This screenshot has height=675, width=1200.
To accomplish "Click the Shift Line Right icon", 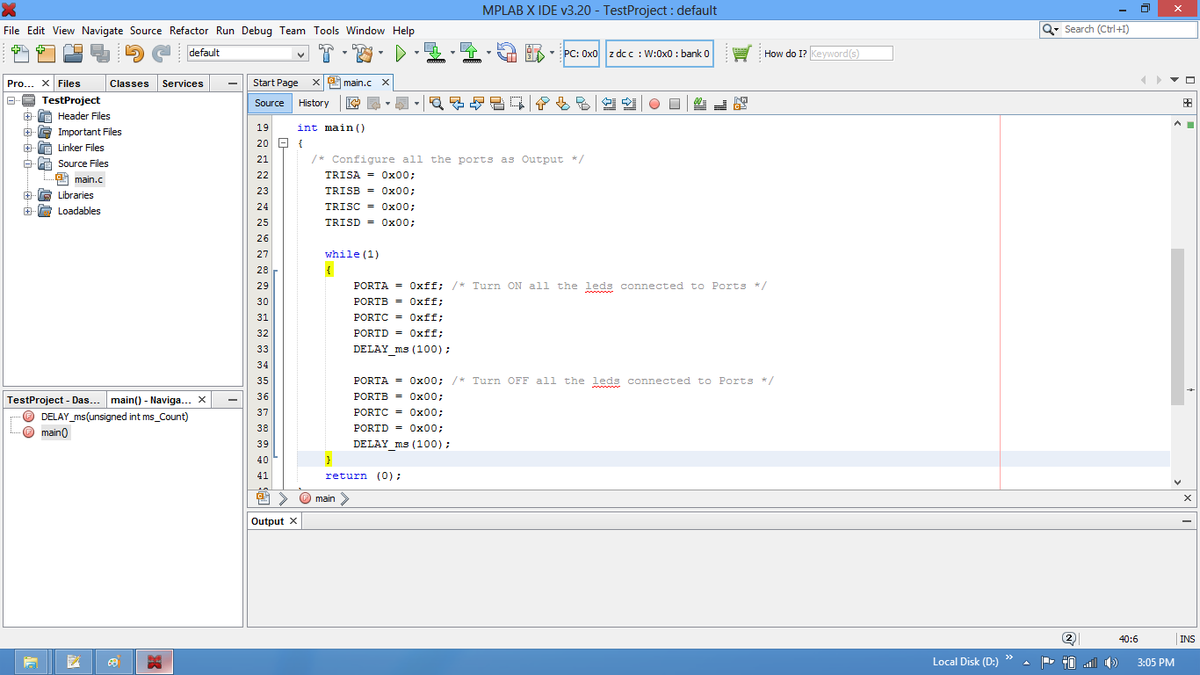I will click(628, 103).
